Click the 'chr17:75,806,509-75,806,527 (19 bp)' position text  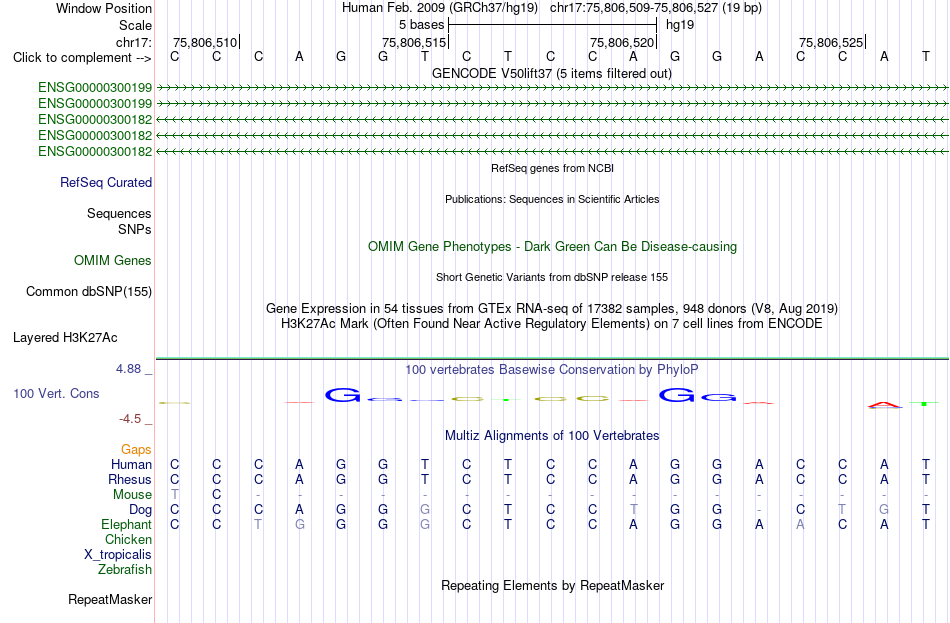pyautogui.click(x=656, y=8)
